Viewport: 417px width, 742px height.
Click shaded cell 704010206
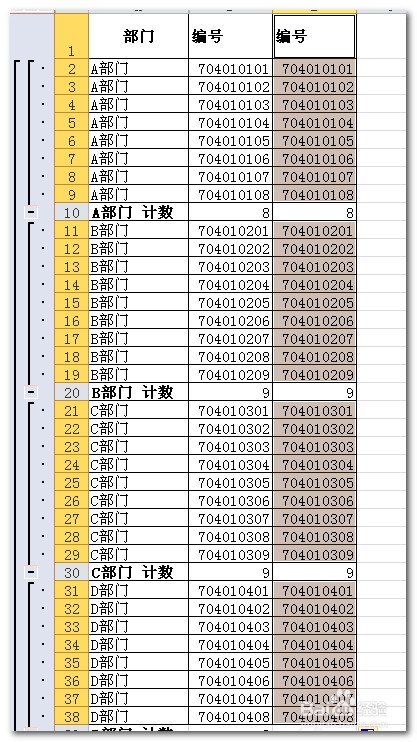point(315,320)
